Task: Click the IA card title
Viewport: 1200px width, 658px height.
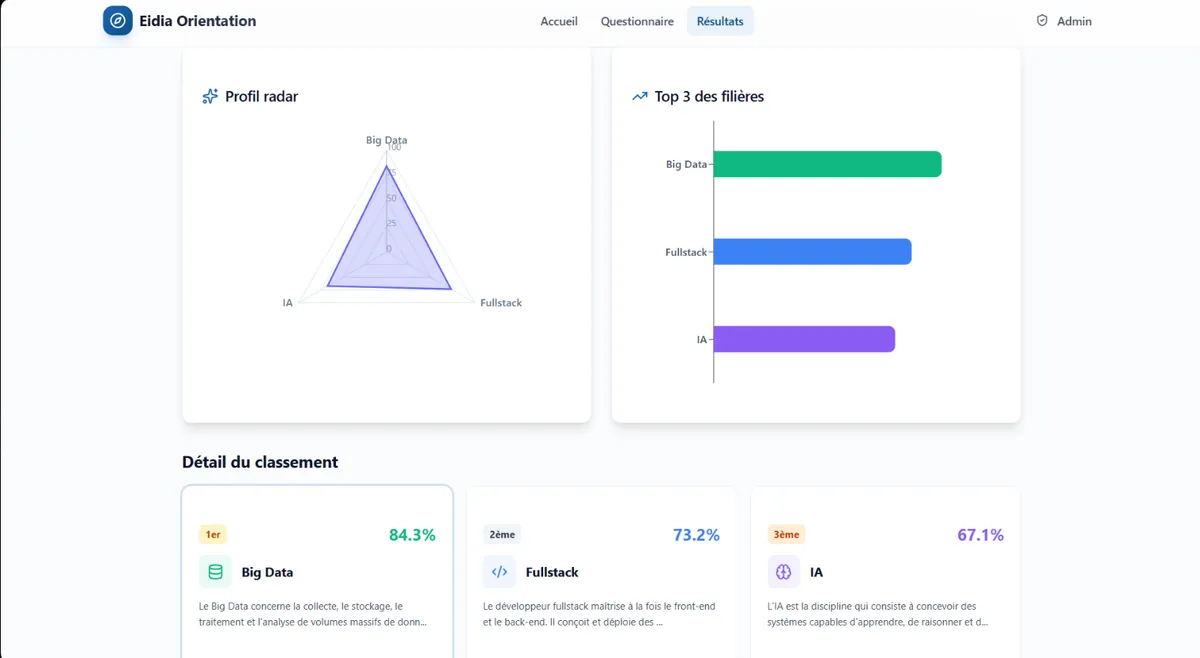Action: [817, 573]
